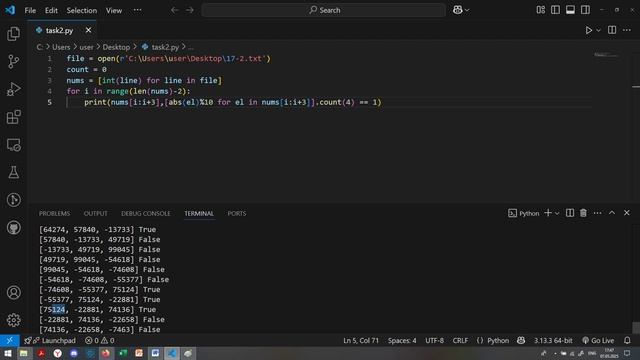Click the Search command center field
Image resolution: width=640 pixels, height=360 pixels.
[x=324, y=10]
